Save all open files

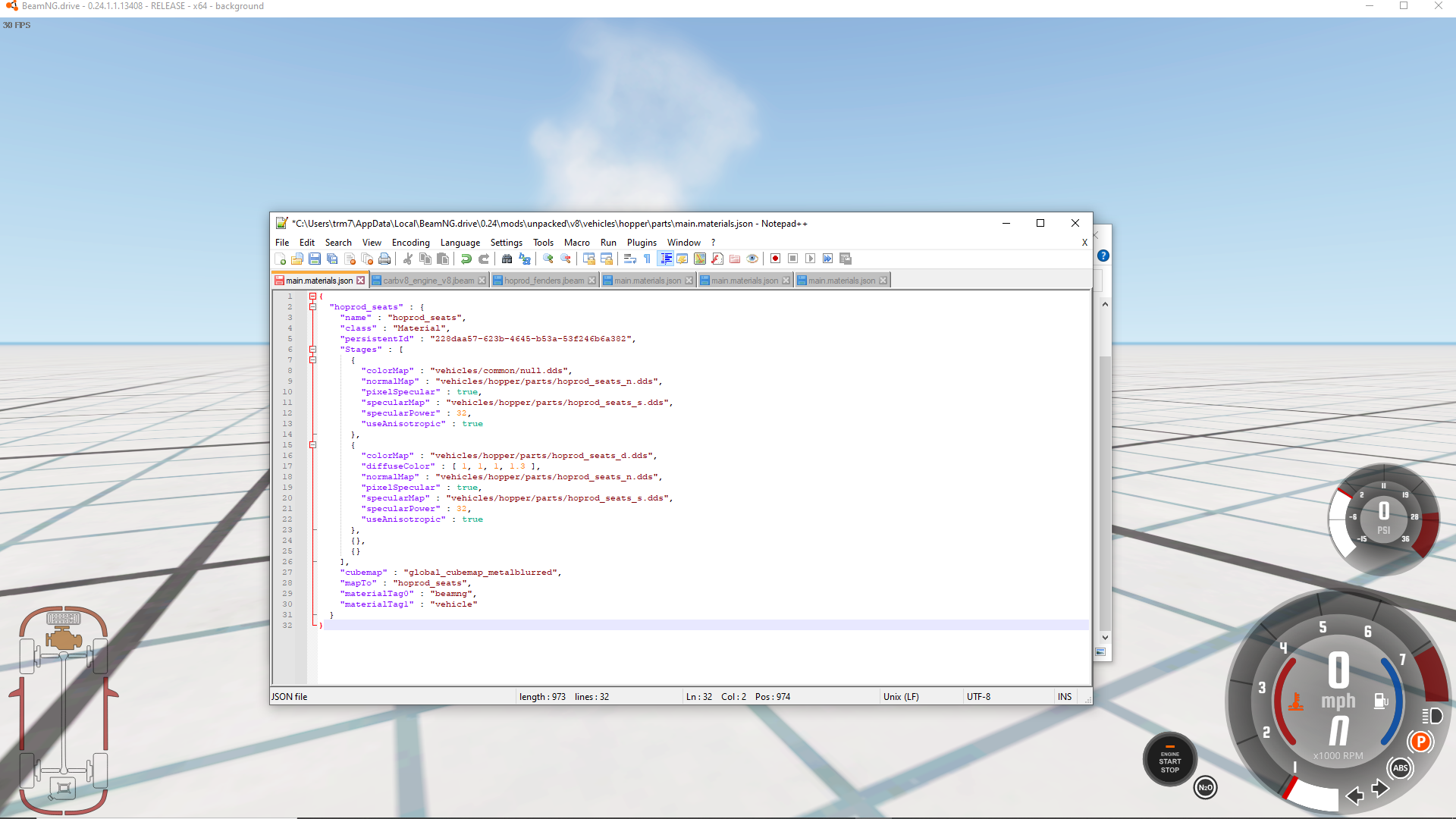click(x=332, y=259)
